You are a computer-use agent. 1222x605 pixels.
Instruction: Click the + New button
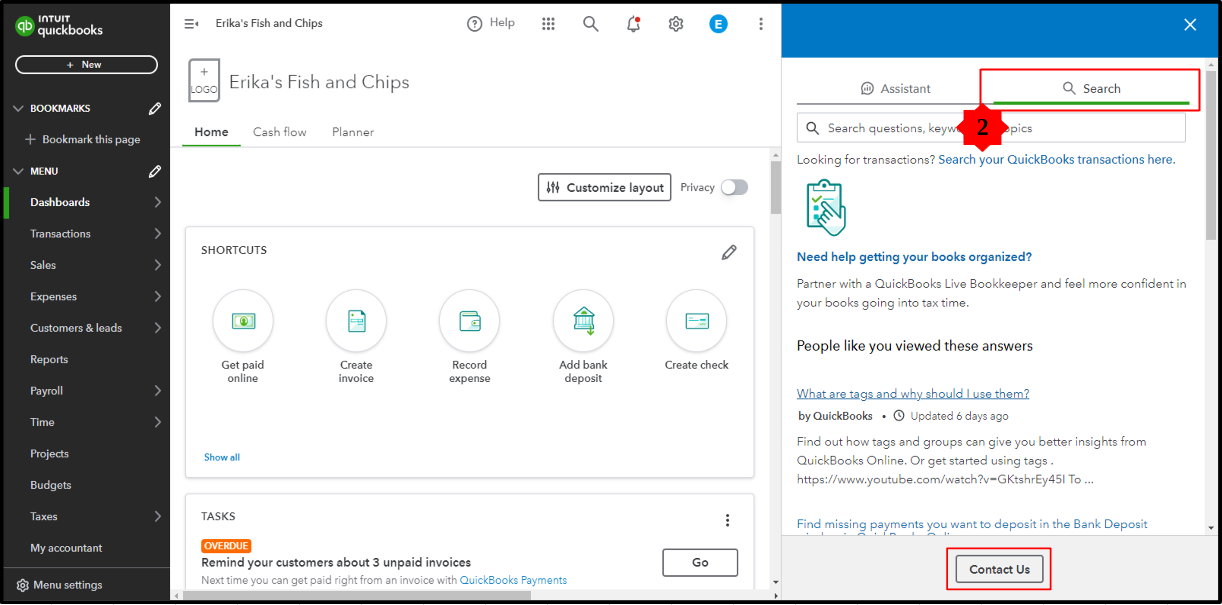(x=86, y=64)
